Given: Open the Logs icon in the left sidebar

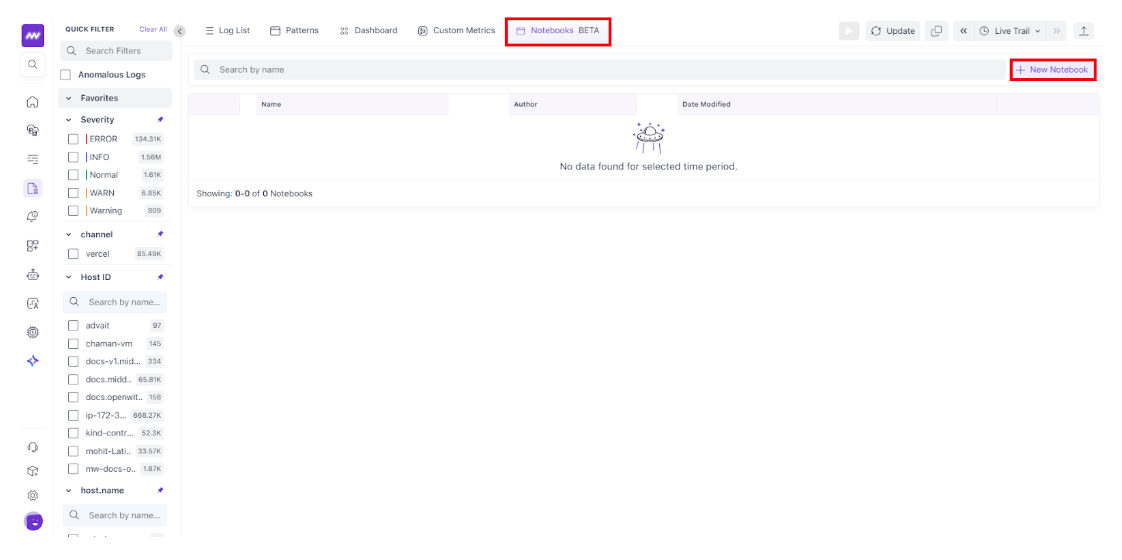Looking at the screenshot, I should click(x=32, y=188).
